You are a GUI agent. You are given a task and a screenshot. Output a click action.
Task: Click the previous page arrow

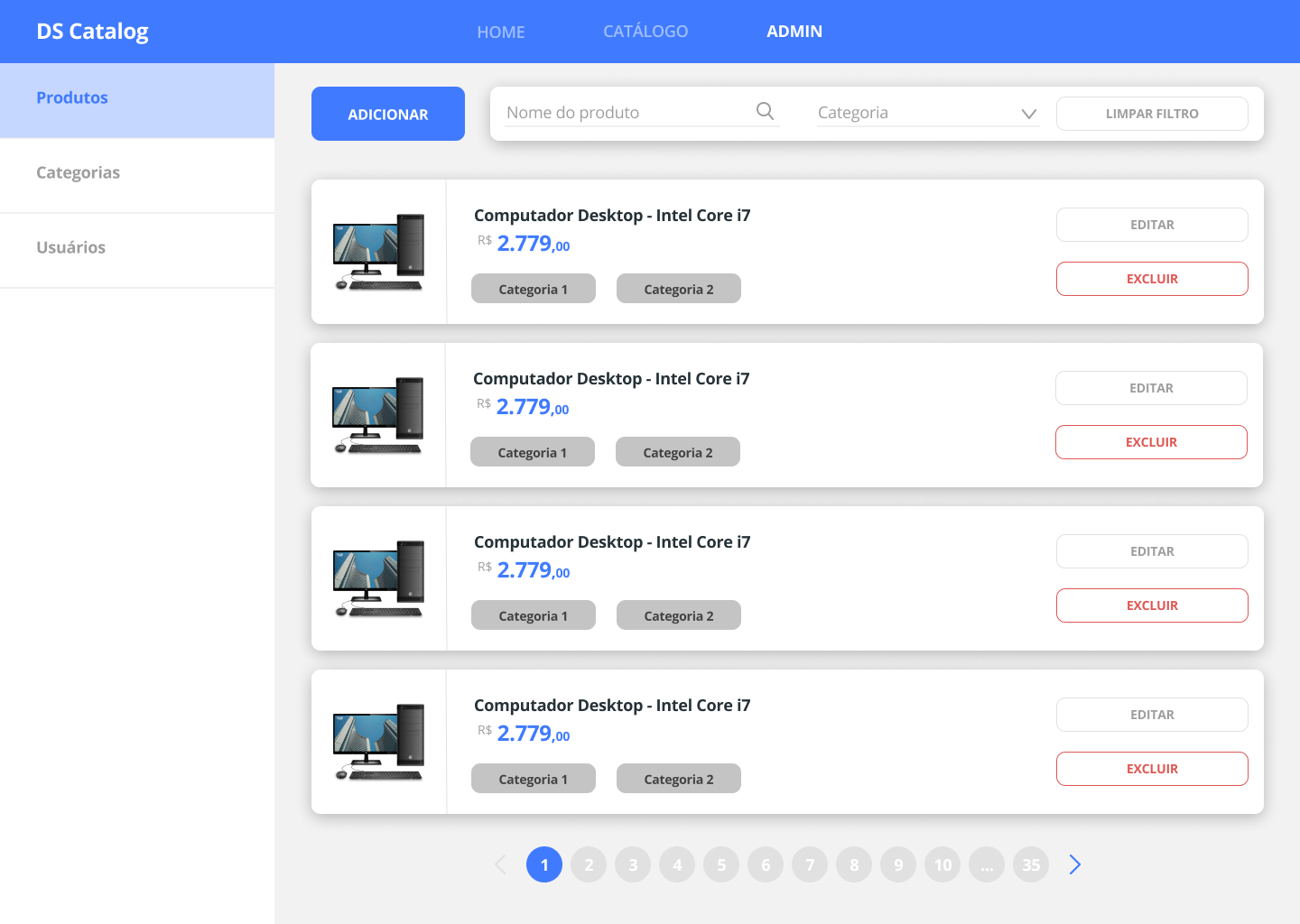pos(500,864)
